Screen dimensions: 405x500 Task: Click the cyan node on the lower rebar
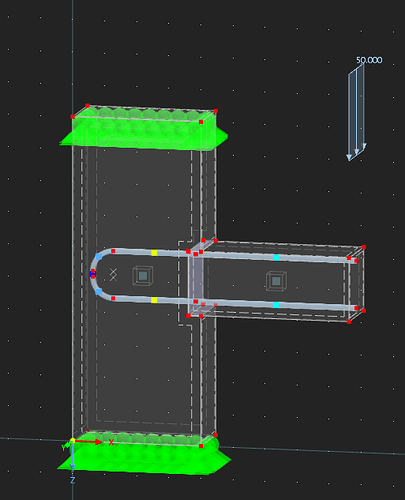276,305
